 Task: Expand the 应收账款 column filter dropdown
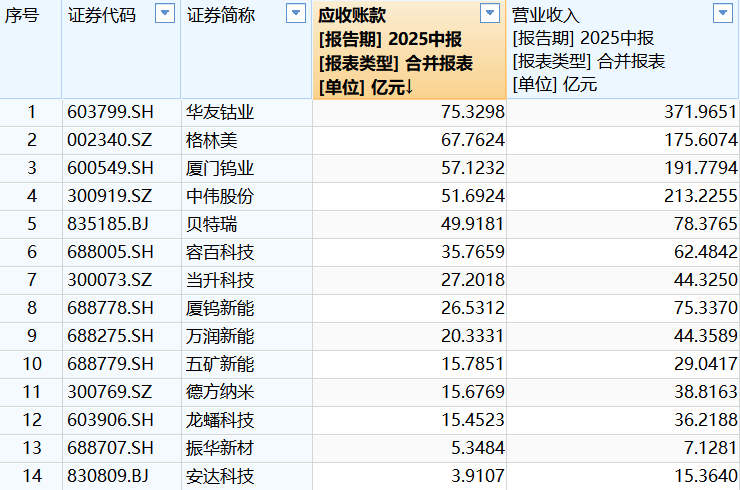click(x=489, y=14)
